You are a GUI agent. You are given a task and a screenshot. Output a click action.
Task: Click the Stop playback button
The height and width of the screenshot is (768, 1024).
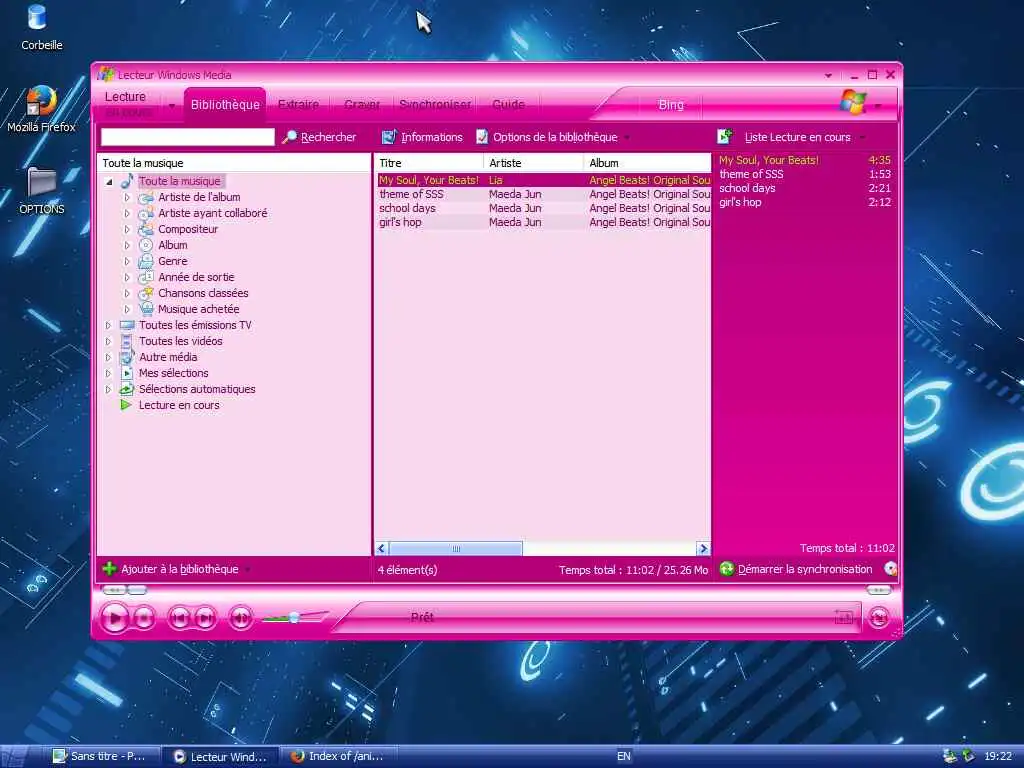(145, 618)
